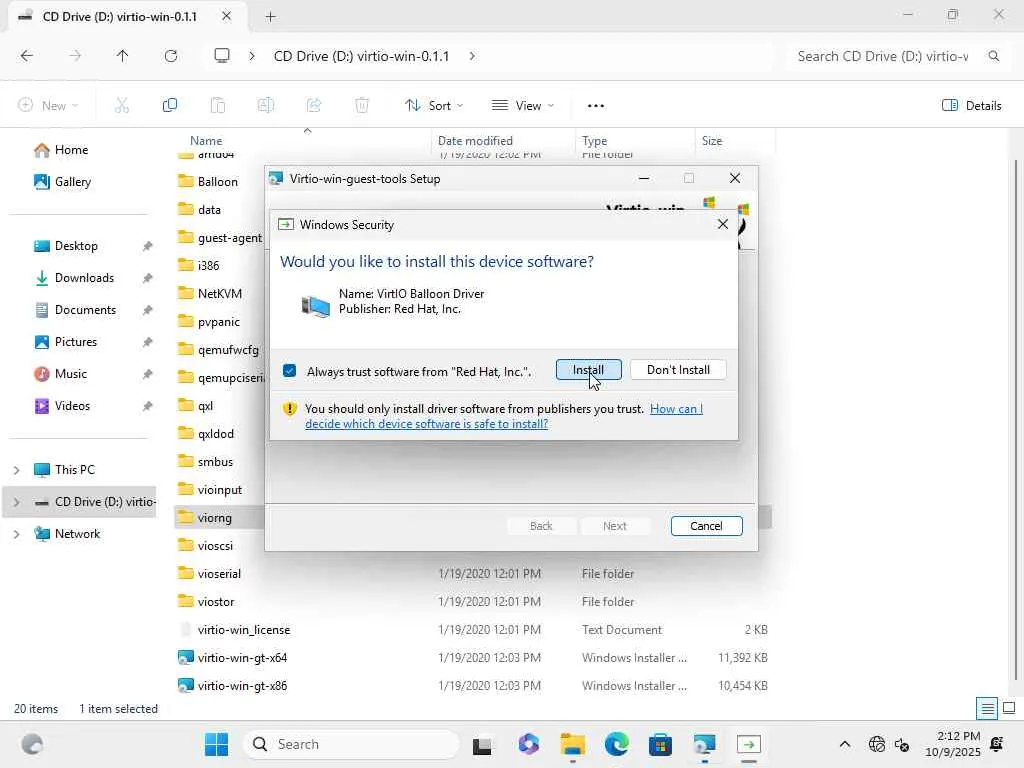Launch Microsoft Edge from taskbar
Screen dimensions: 1024x768
click(x=616, y=744)
